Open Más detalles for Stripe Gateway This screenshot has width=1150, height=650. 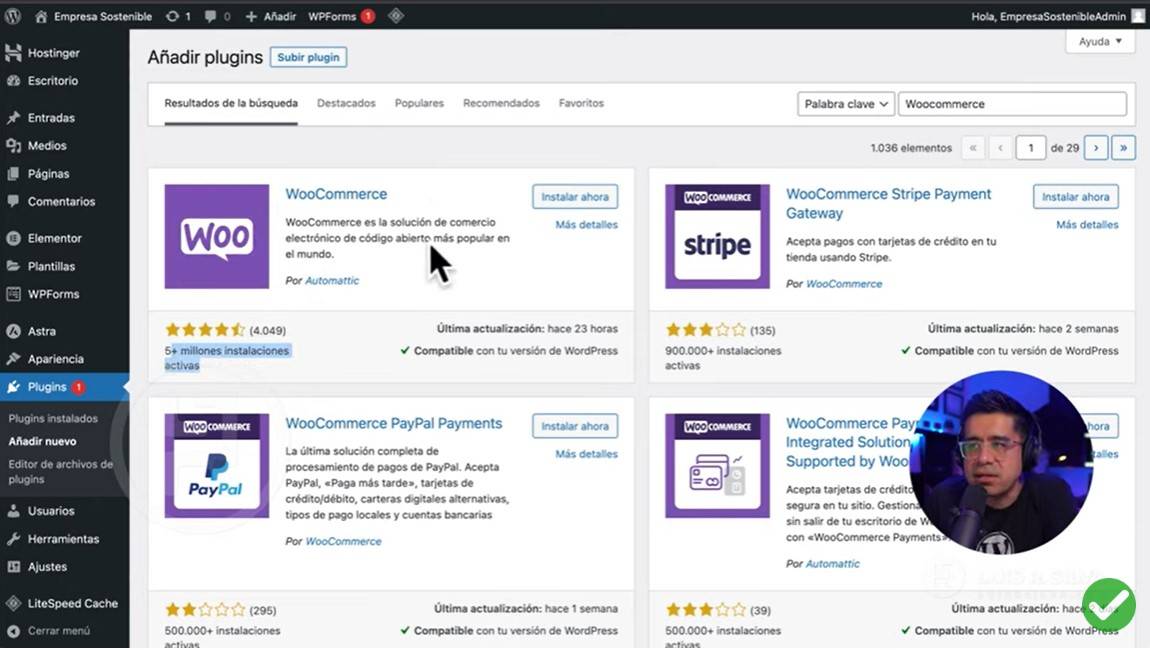click(x=1088, y=224)
